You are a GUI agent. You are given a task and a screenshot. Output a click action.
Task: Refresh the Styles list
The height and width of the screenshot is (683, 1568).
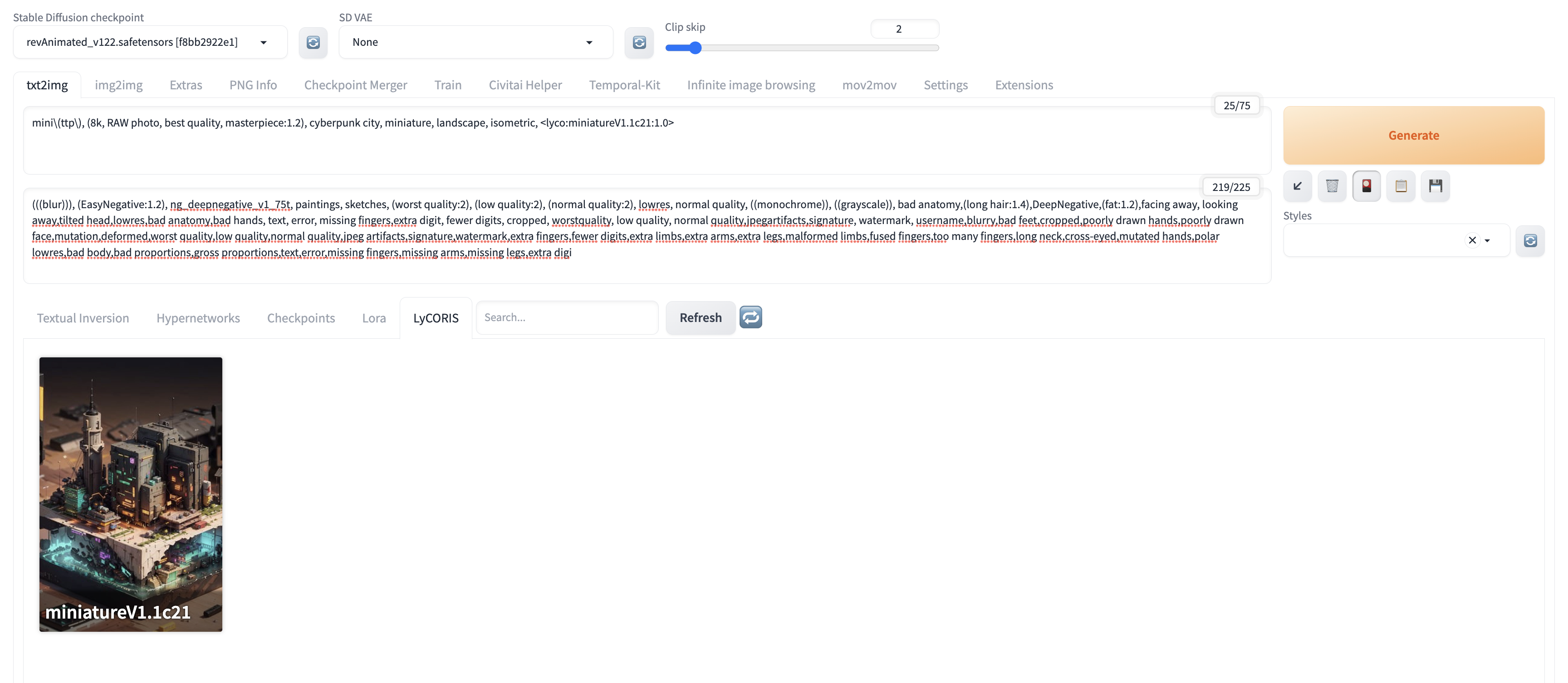(x=1529, y=240)
